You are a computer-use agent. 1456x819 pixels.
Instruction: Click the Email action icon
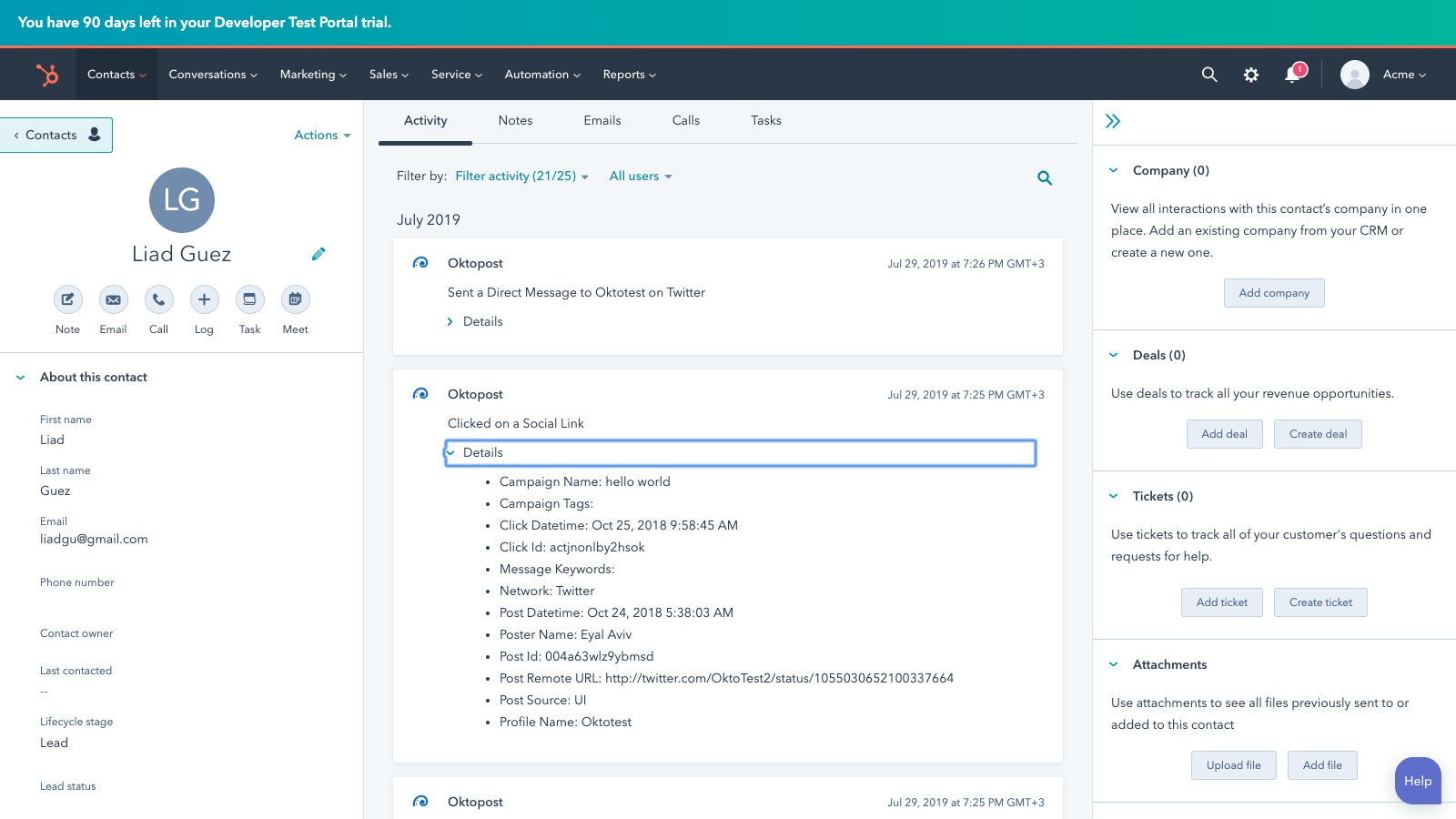(x=113, y=299)
